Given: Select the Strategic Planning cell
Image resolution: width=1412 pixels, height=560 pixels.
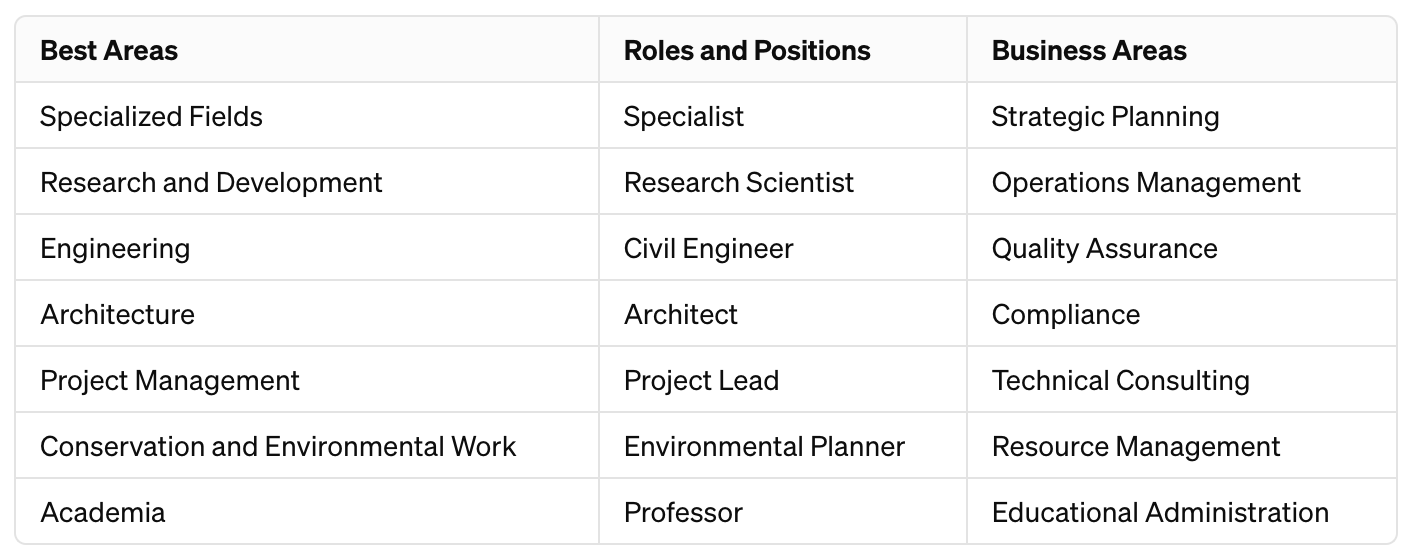Looking at the screenshot, I should [1105, 117].
